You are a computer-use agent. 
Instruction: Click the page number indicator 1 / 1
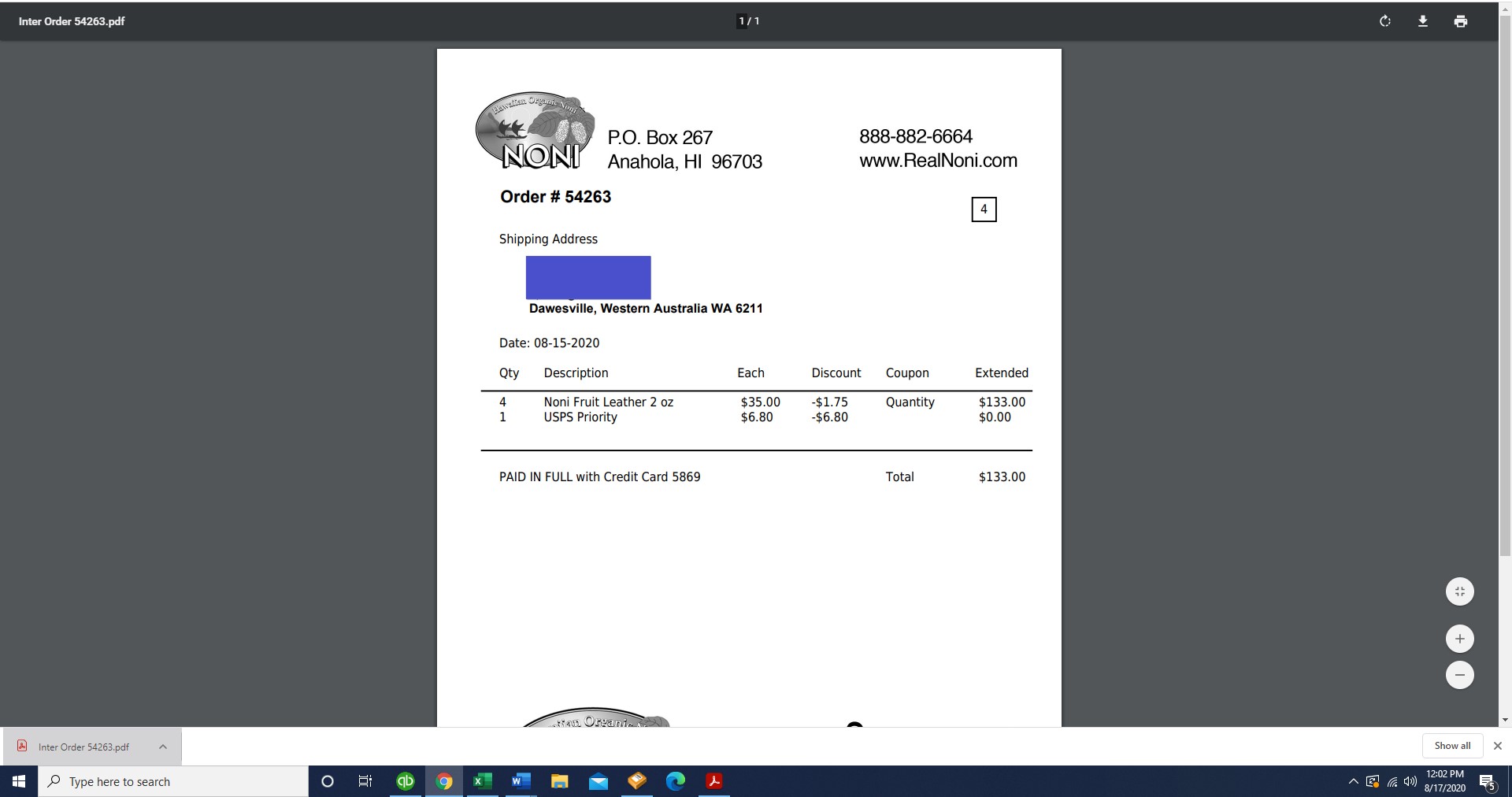749,21
